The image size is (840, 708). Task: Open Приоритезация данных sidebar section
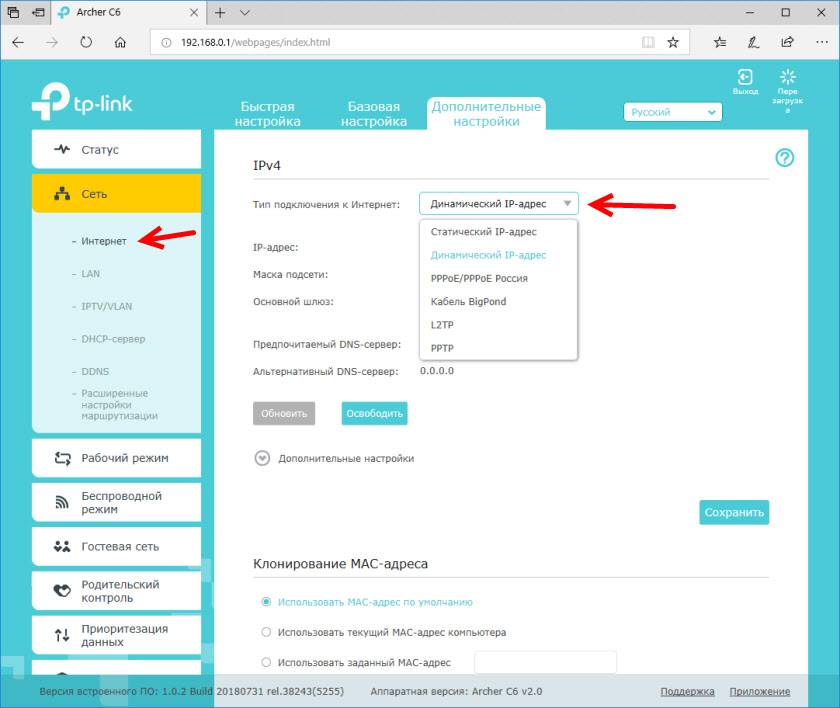(116, 635)
